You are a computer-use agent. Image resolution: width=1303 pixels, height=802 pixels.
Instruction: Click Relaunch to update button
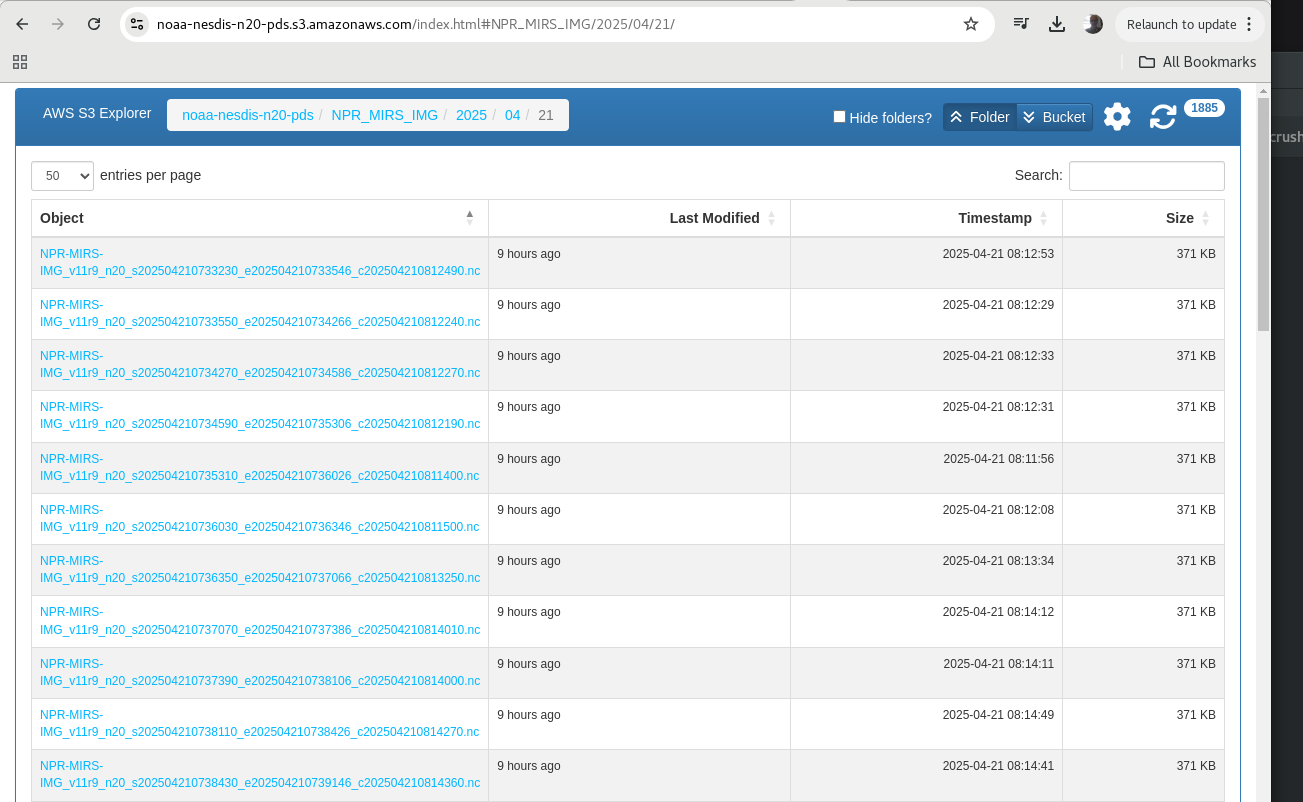click(x=1181, y=24)
